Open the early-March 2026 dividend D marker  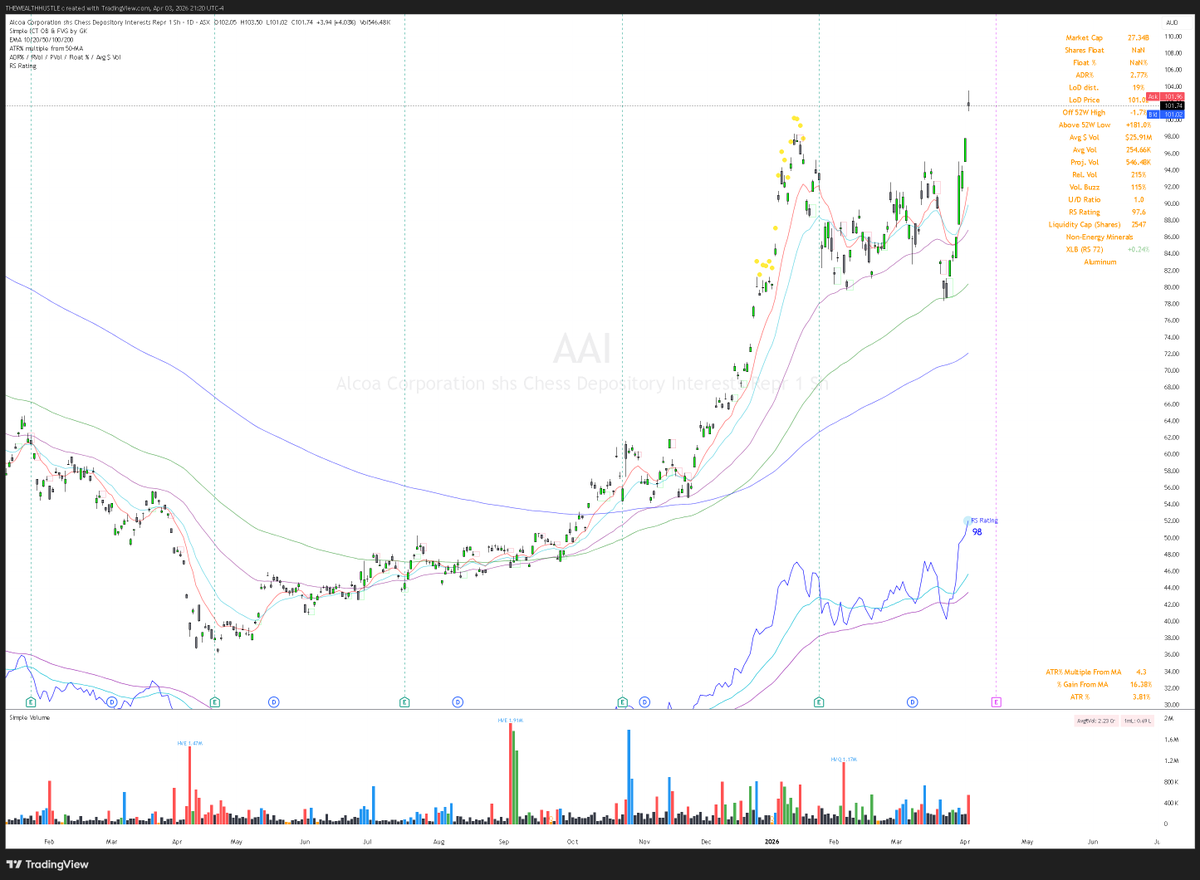pos(913,703)
